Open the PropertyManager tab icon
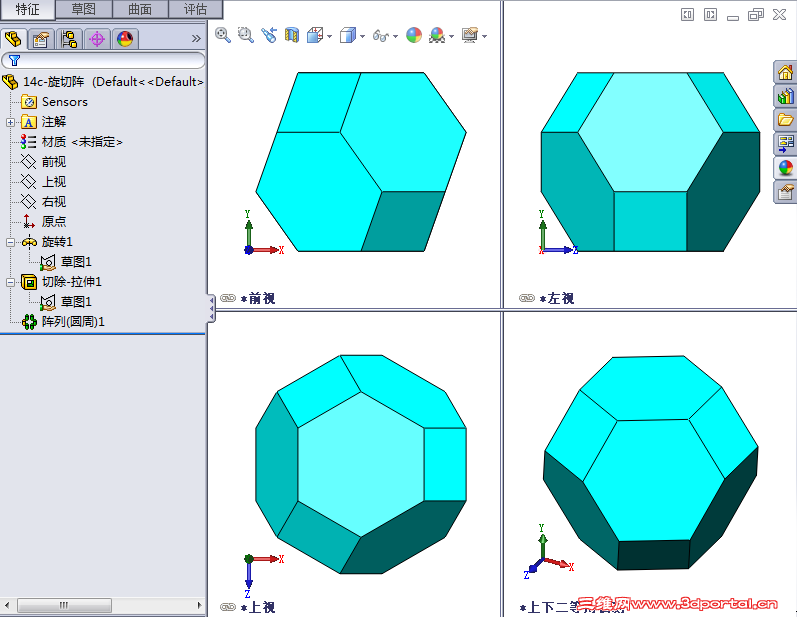The width and height of the screenshot is (797, 617). pyautogui.click(x=41, y=39)
